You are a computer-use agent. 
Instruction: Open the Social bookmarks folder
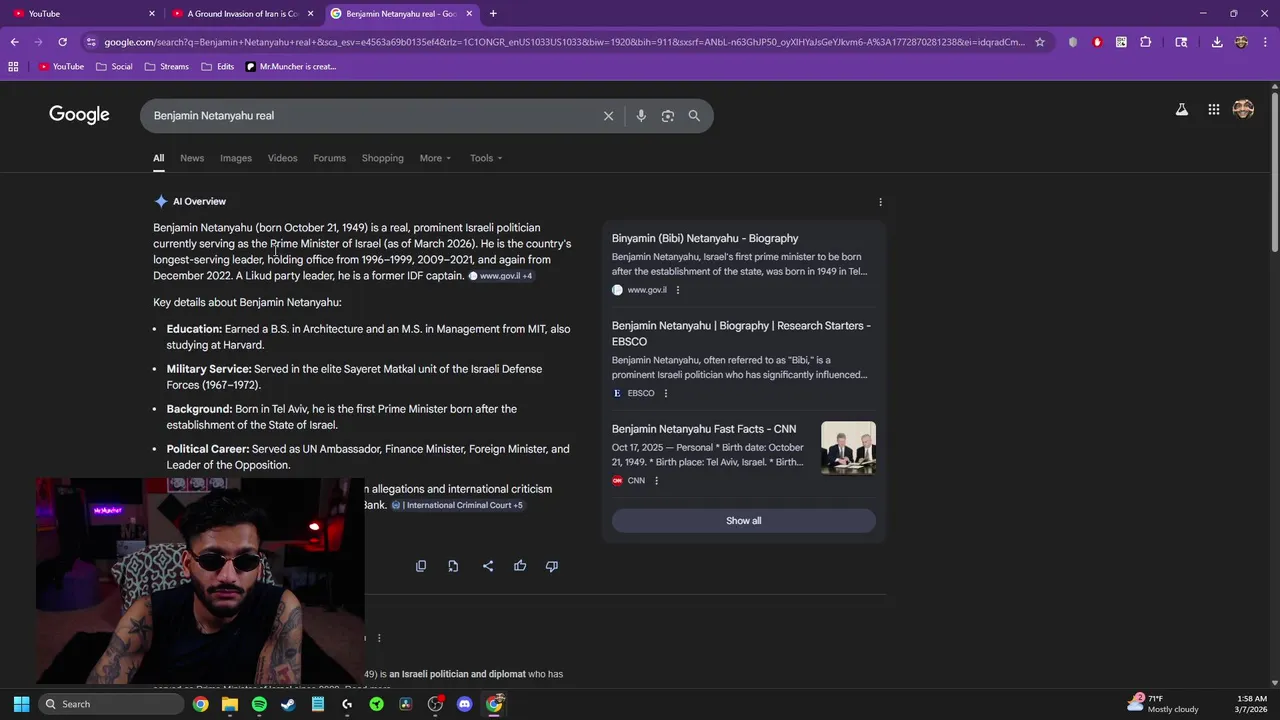[114, 67]
